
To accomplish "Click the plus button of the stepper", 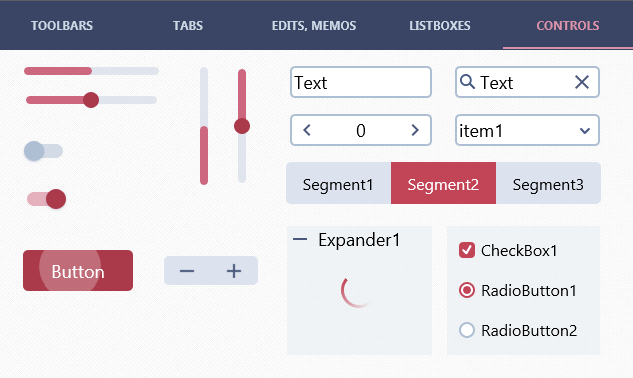I will click(234, 271).
